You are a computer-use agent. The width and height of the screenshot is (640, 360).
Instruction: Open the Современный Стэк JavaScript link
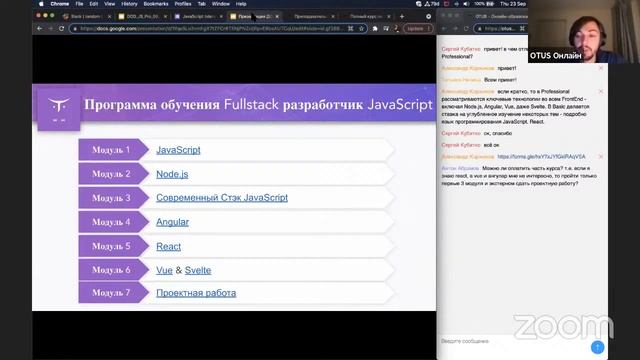tap(222, 198)
